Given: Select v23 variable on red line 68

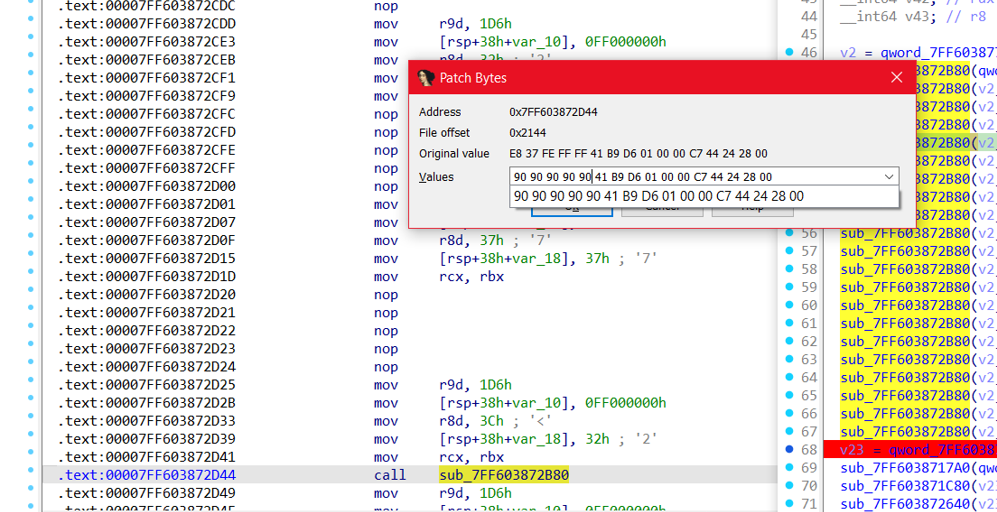Looking at the screenshot, I should [x=851, y=450].
